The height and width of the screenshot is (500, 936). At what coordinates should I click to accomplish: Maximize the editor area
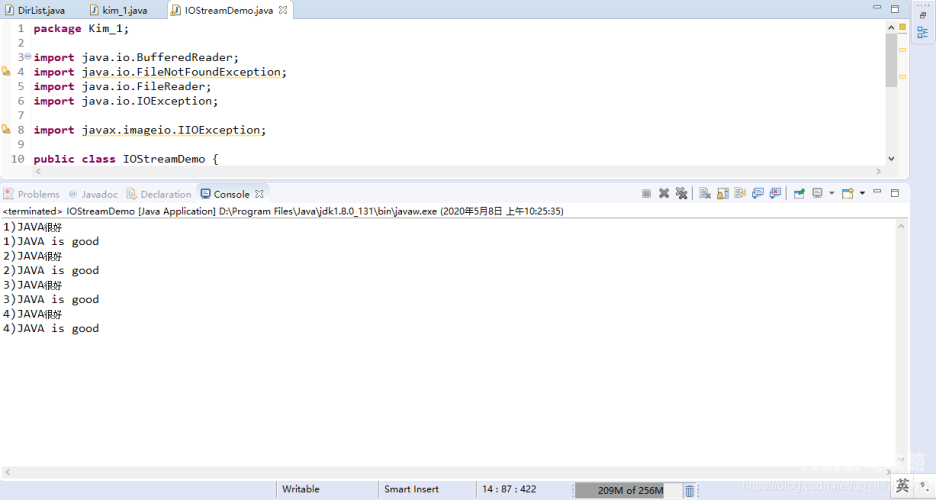(895, 8)
